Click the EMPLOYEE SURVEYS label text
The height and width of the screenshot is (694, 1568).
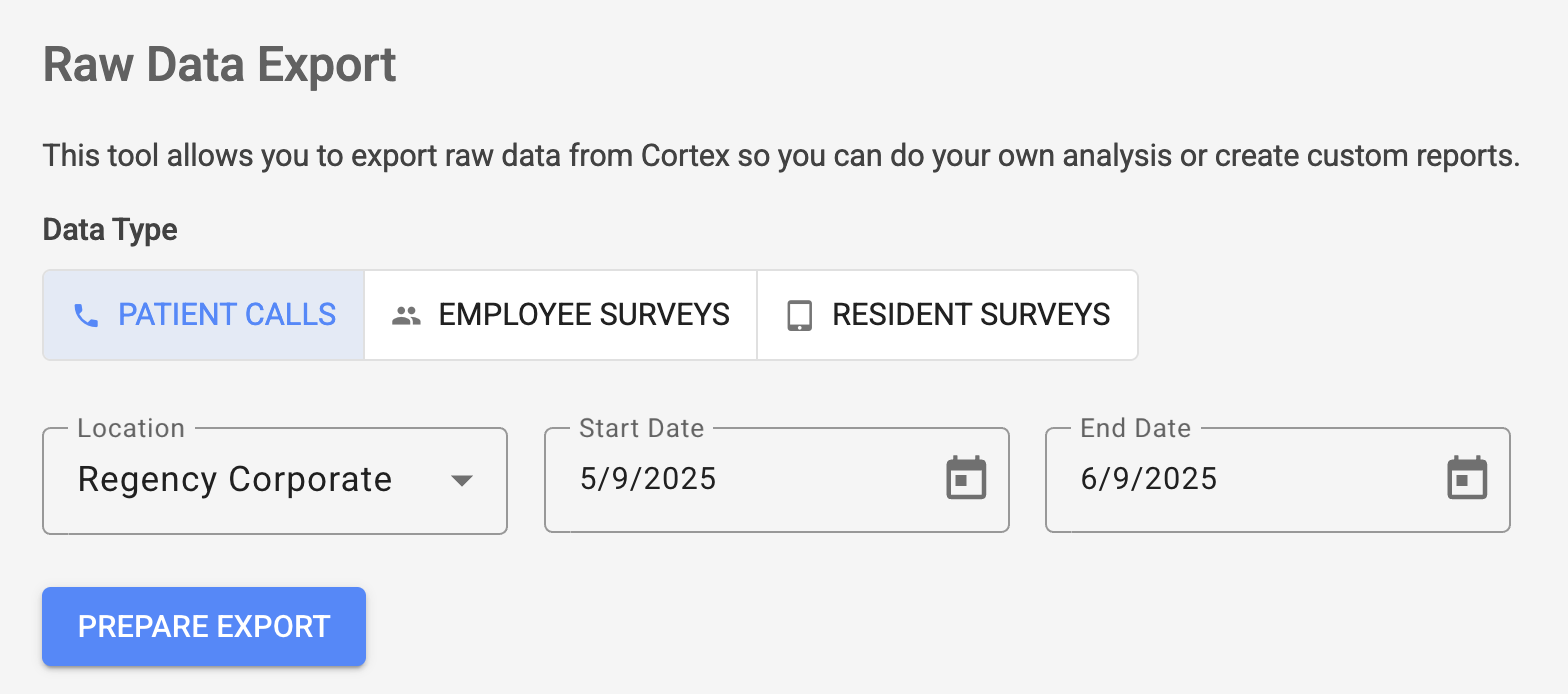click(x=584, y=315)
